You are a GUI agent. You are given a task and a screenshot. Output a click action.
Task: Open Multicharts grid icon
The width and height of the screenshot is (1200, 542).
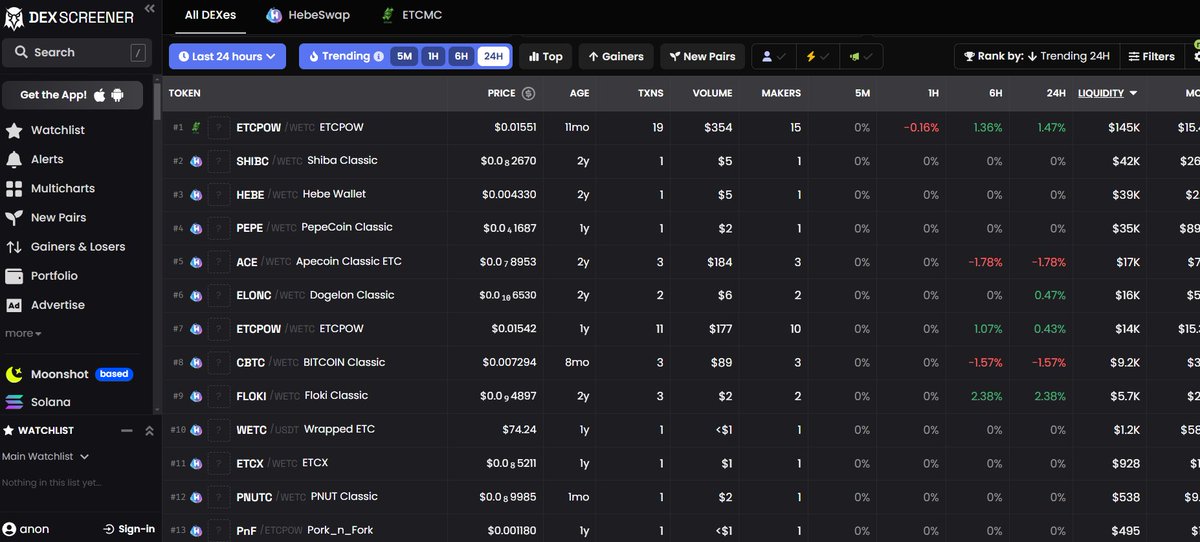(14, 188)
